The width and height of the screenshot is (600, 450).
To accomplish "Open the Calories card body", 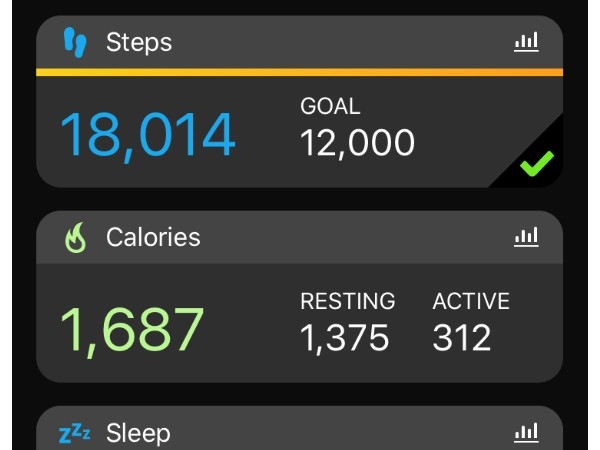I will tap(299, 323).
